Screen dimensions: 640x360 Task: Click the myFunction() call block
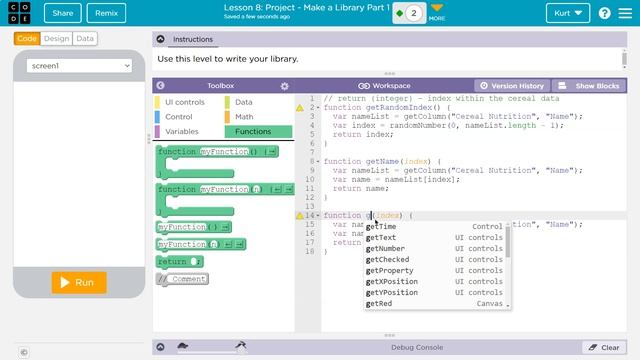coord(193,227)
